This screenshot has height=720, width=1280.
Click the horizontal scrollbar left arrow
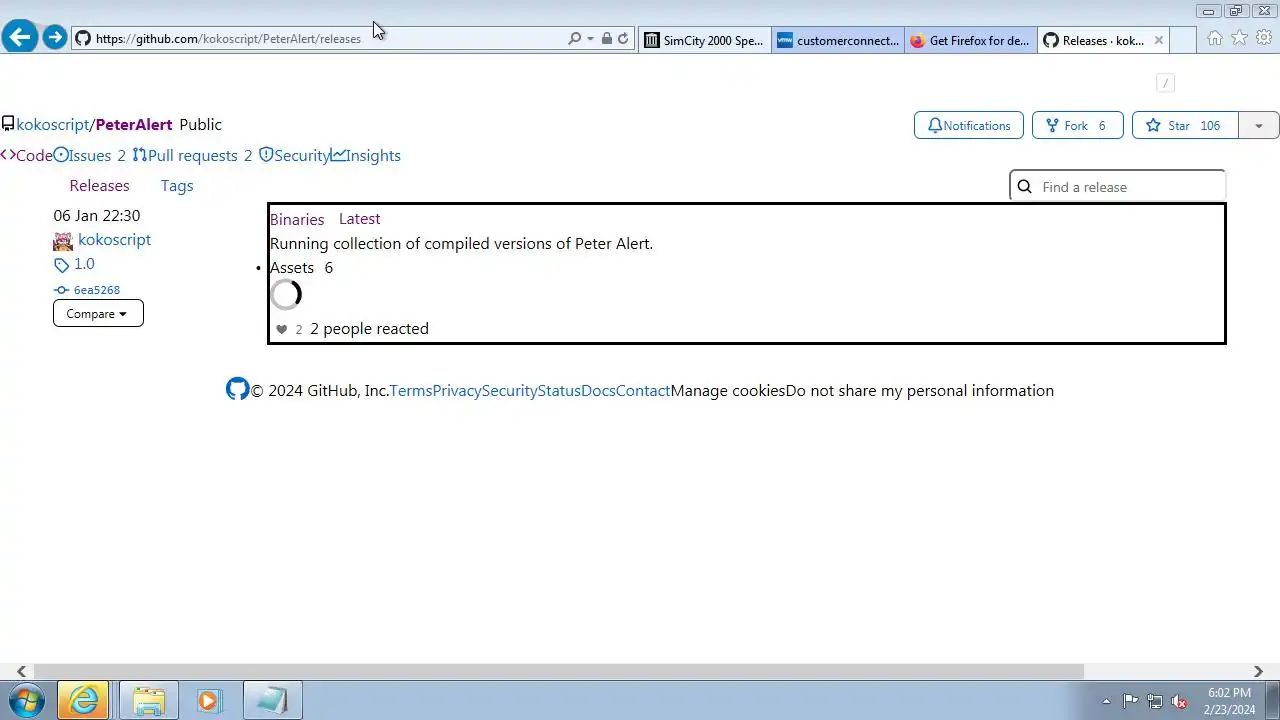click(x=21, y=671)
